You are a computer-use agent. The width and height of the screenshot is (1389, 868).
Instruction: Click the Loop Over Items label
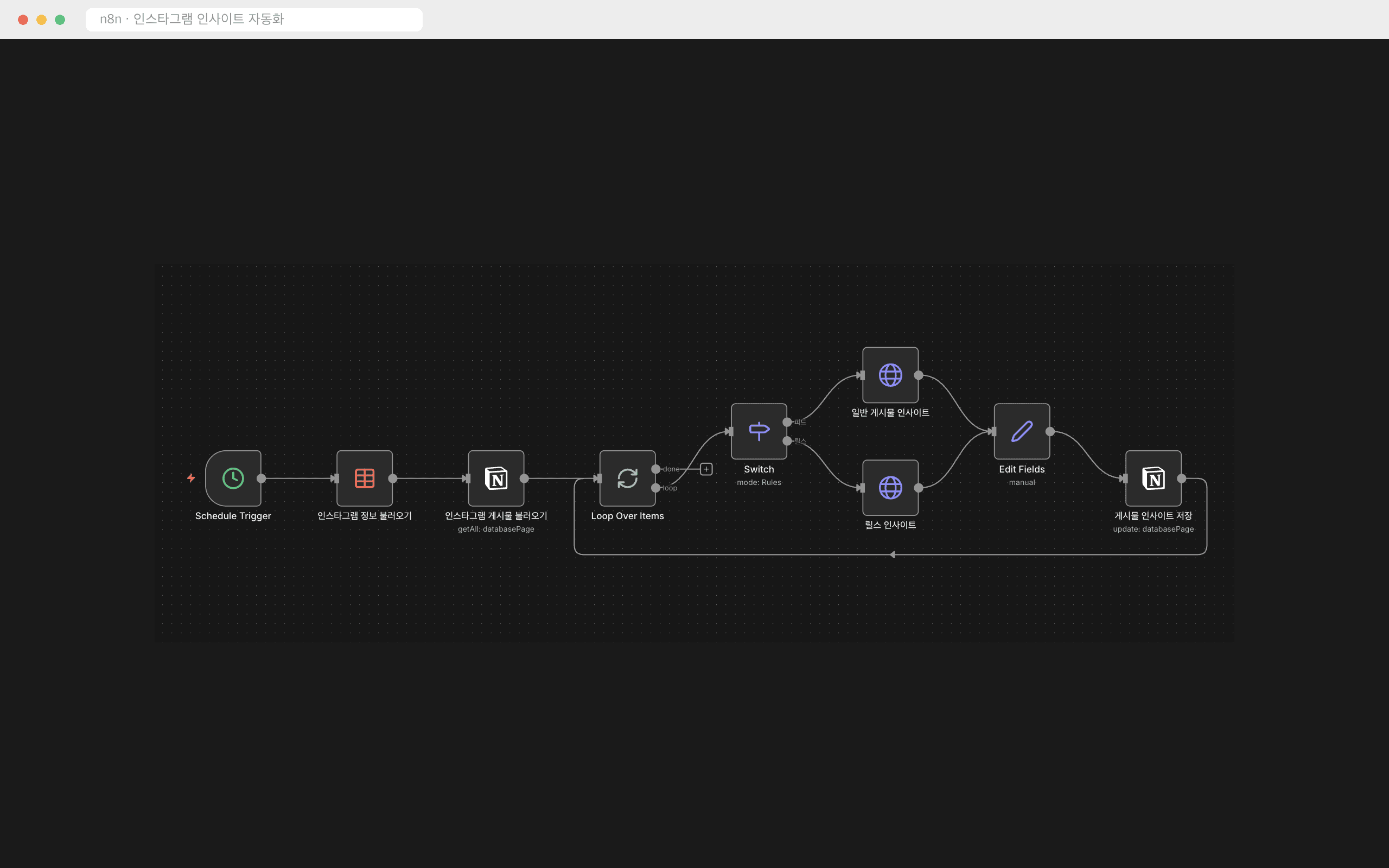coord(627,516)
